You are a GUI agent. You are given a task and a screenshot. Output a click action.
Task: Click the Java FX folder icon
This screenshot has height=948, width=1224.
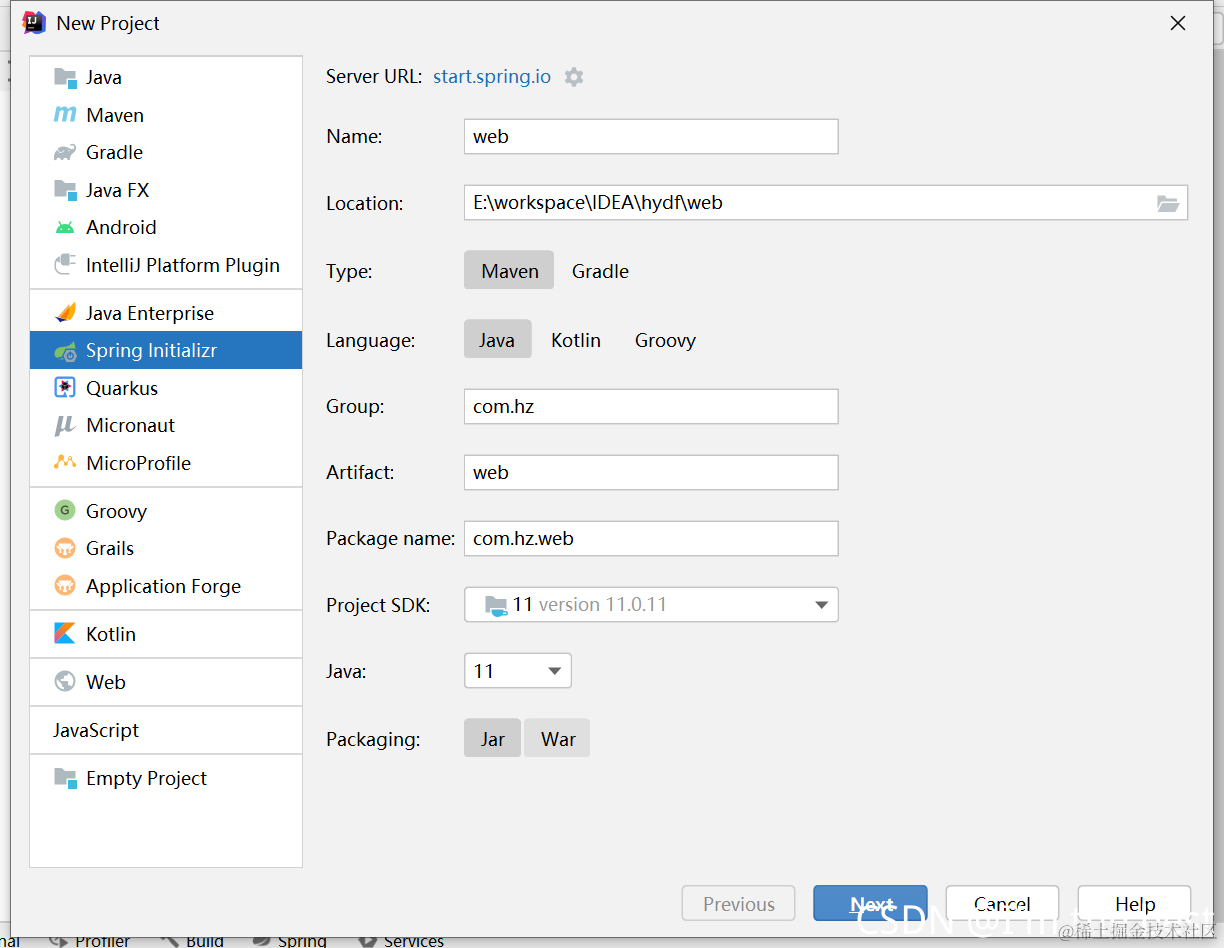tap(65, 190)
